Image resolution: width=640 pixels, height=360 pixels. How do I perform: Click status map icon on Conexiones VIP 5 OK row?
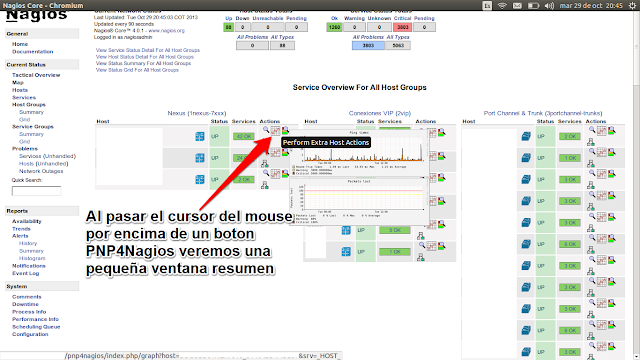click(421, 236)
